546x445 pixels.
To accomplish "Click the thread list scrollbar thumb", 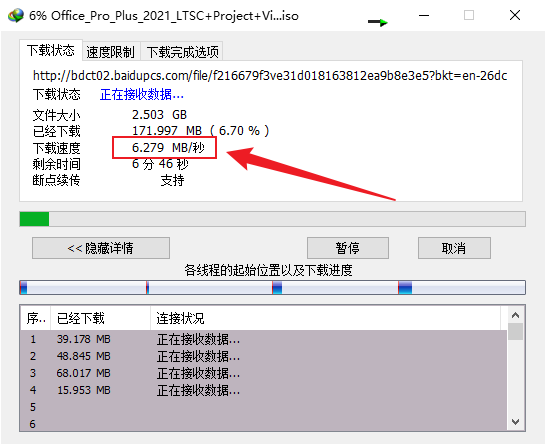I will [515, 331].
